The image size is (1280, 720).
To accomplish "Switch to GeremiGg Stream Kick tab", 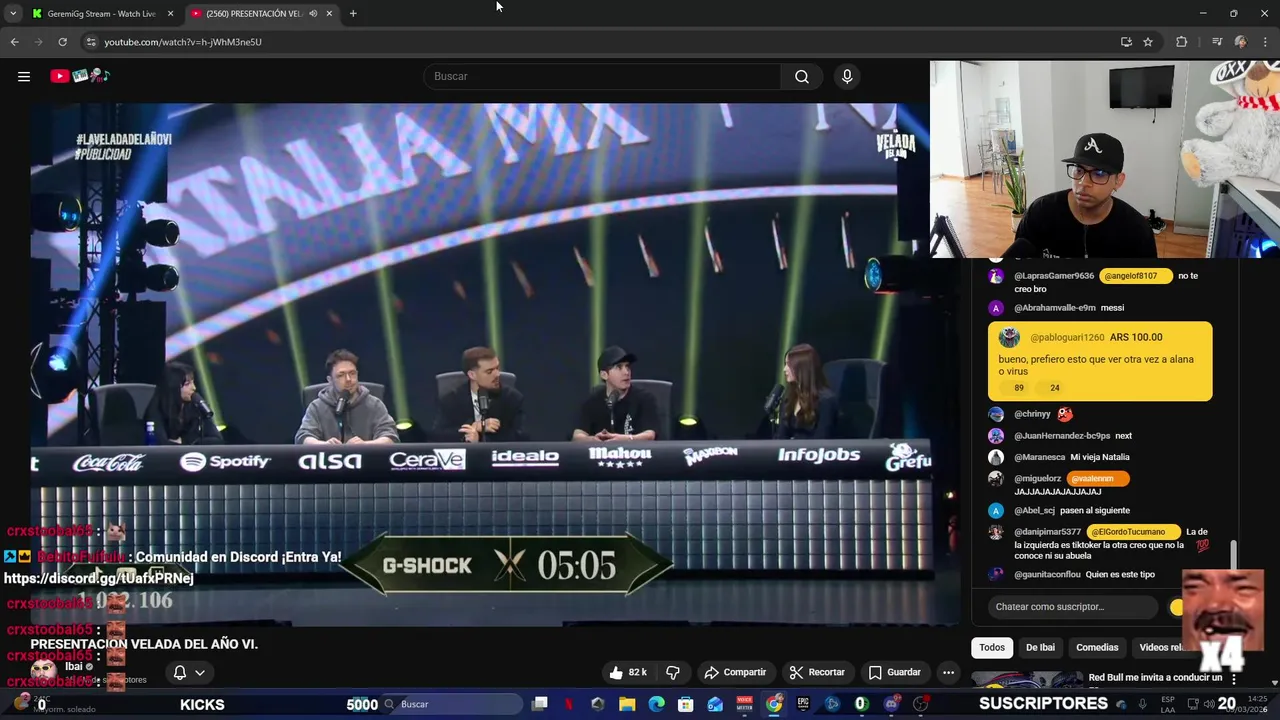I will [x=100, y=14].
